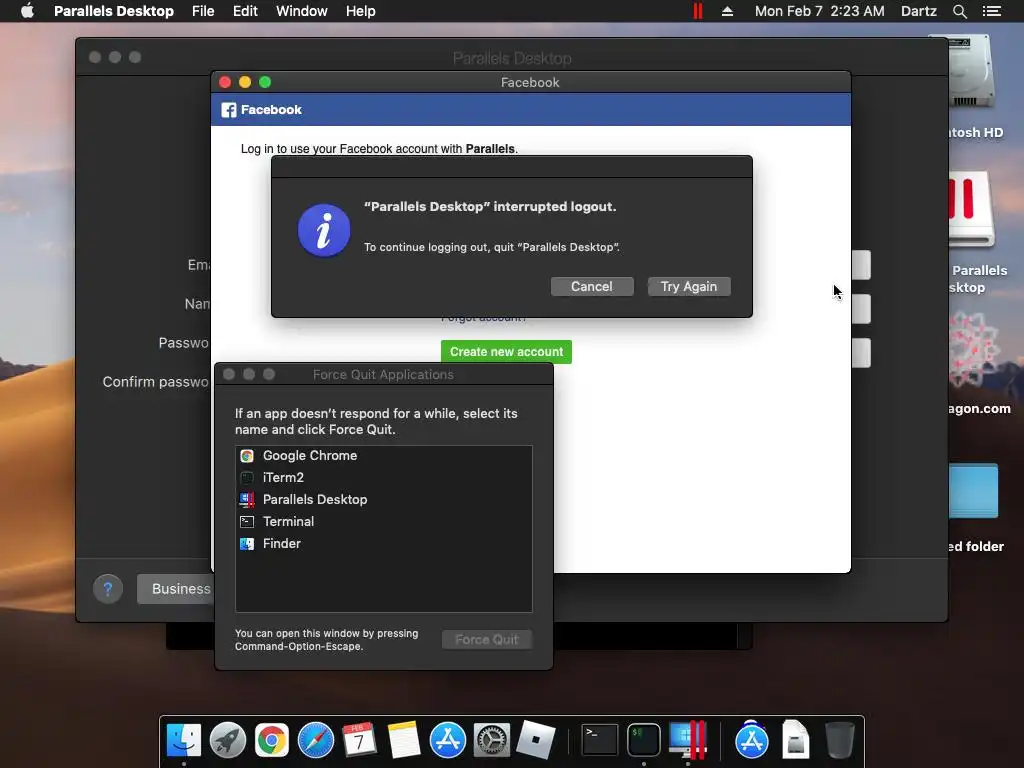This screenshot has height=768, width=1024.
Task: Open Calendar icon showing 7 in Dock
Action: point(359,740)
